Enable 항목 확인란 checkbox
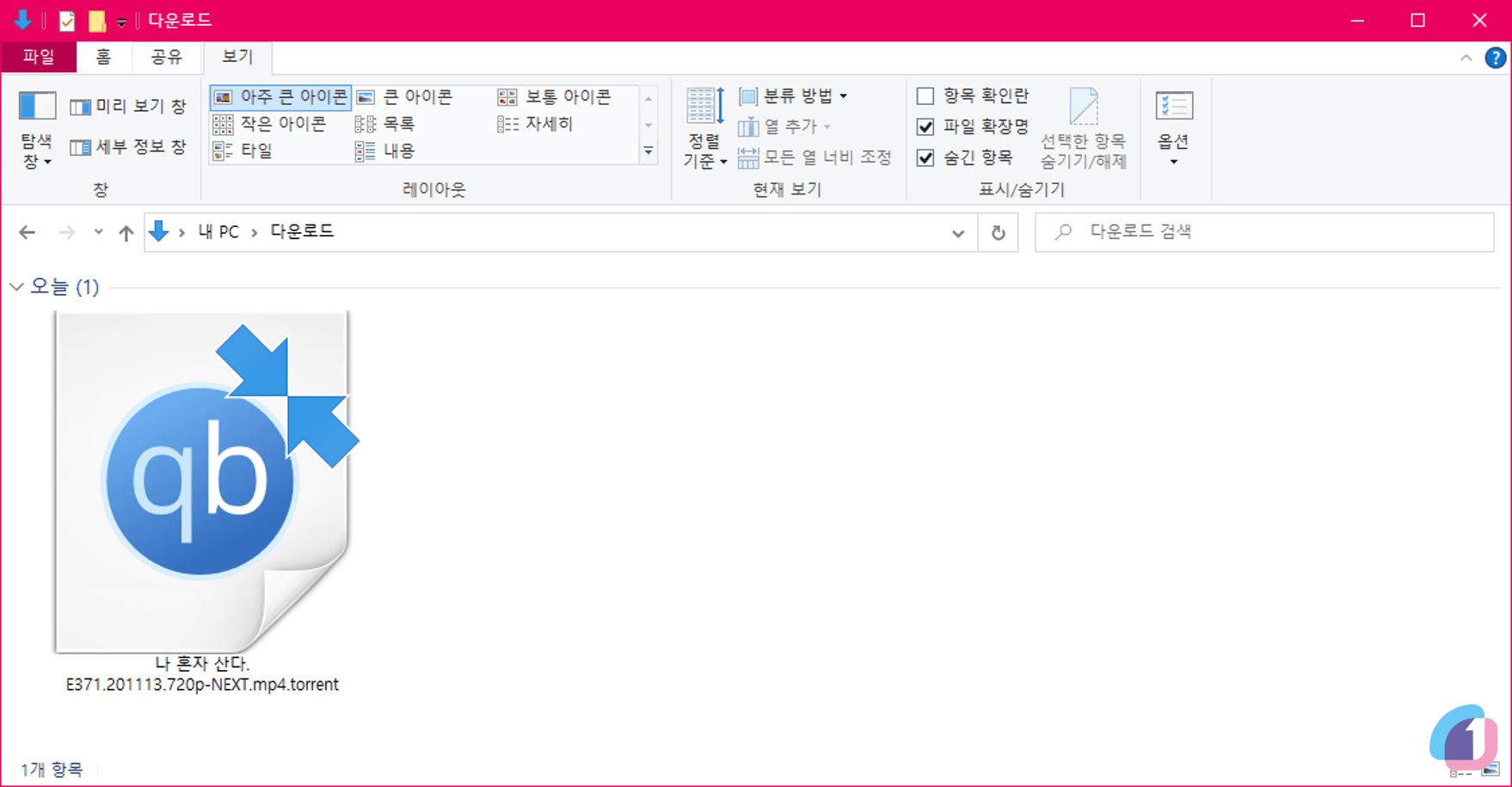The height and width of the screenshot is (787, 1512). pyautogui.click(x=925, y=95)
